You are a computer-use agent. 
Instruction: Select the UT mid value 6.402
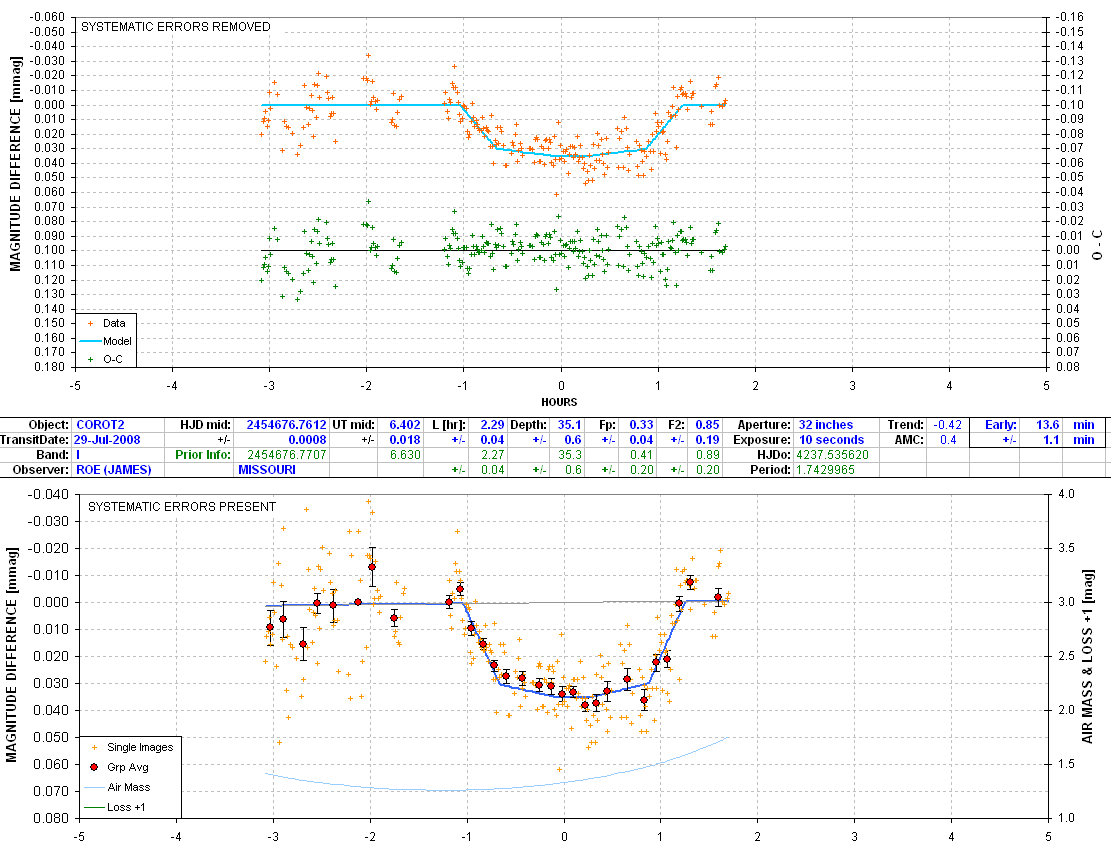[x=405, y=425]
